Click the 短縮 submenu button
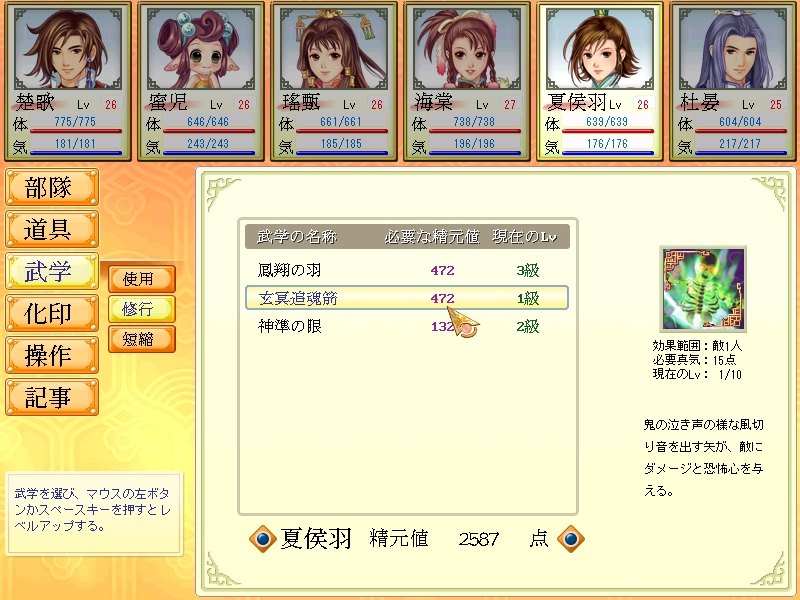Viewport: 800px width, 600px height. [x=142, y=339]
